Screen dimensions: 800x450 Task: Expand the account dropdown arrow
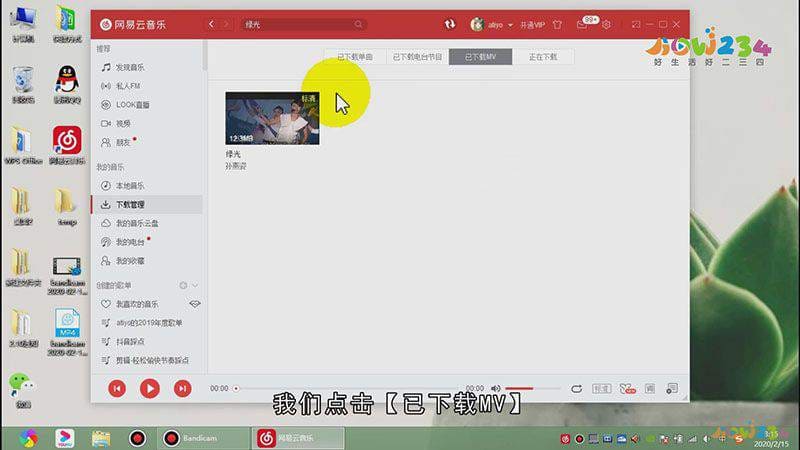[510, 24]
